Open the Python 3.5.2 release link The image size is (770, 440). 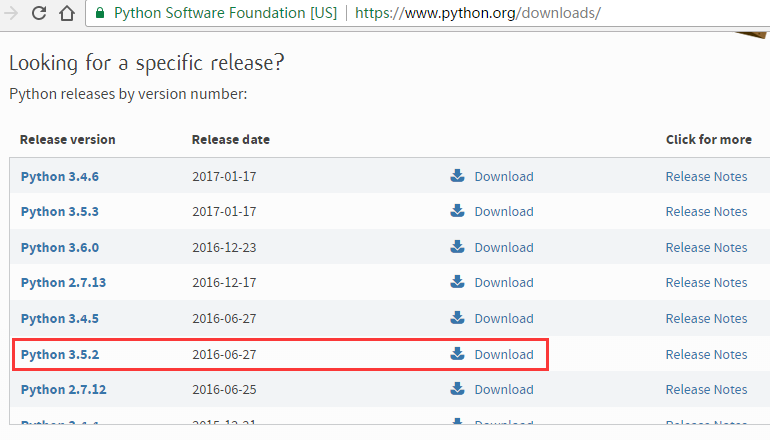59,355
